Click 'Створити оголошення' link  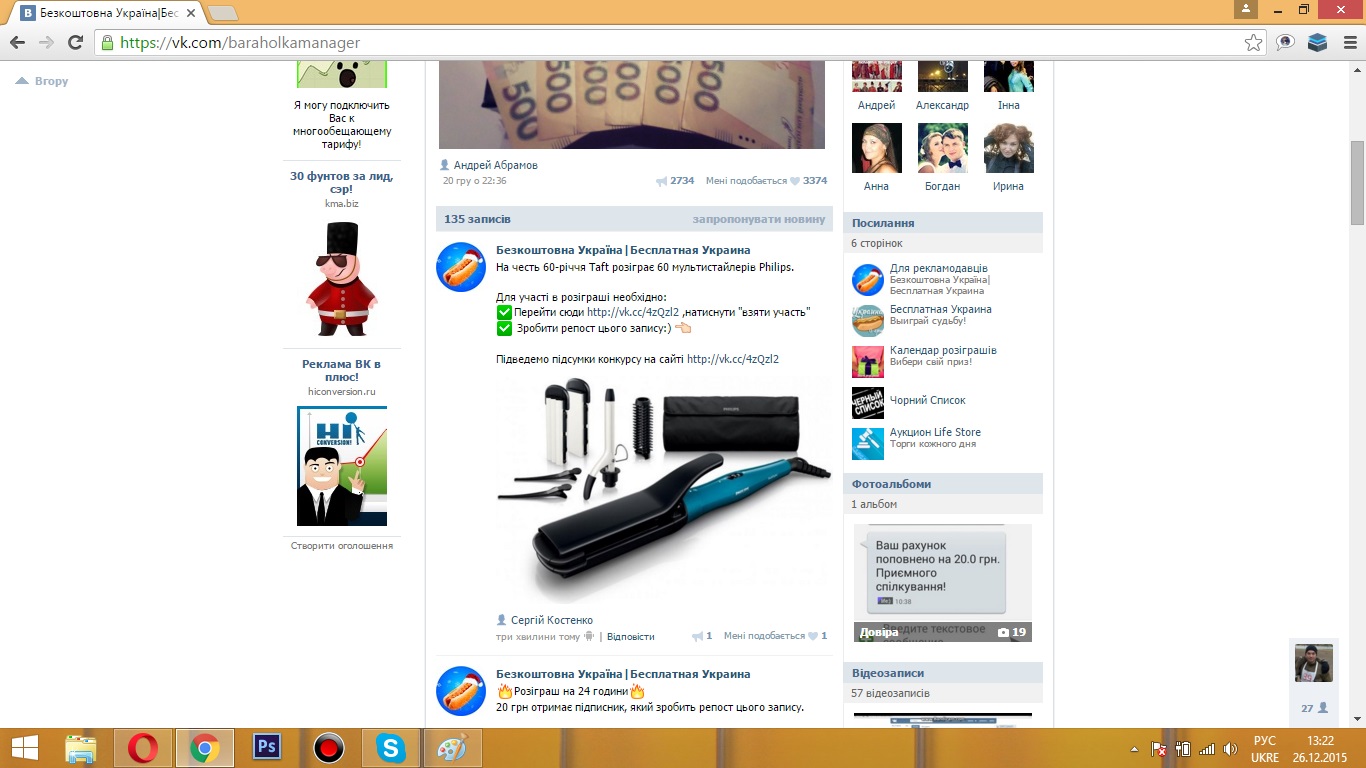pyautogui.click(x=342, y=546)
